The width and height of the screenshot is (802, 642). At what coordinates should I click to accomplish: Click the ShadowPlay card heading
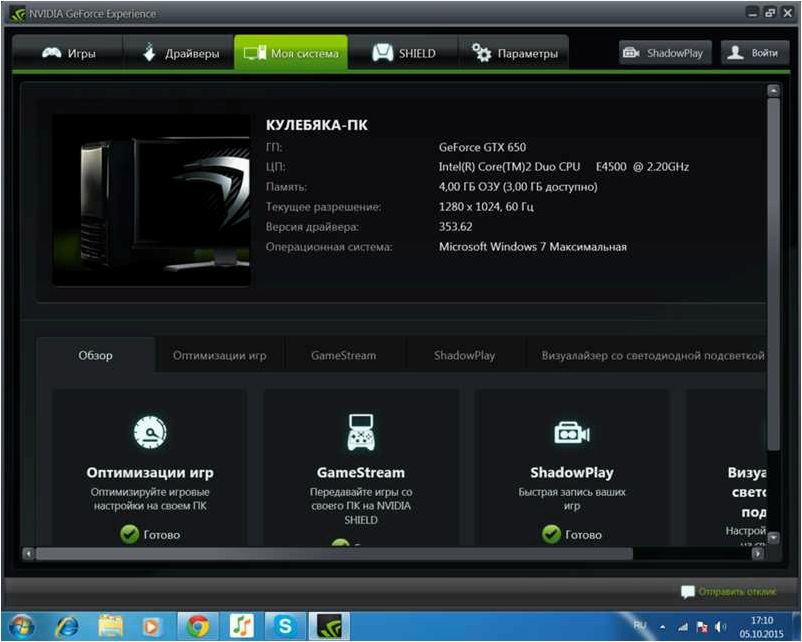pyautogui.click(x=572, y=473)
